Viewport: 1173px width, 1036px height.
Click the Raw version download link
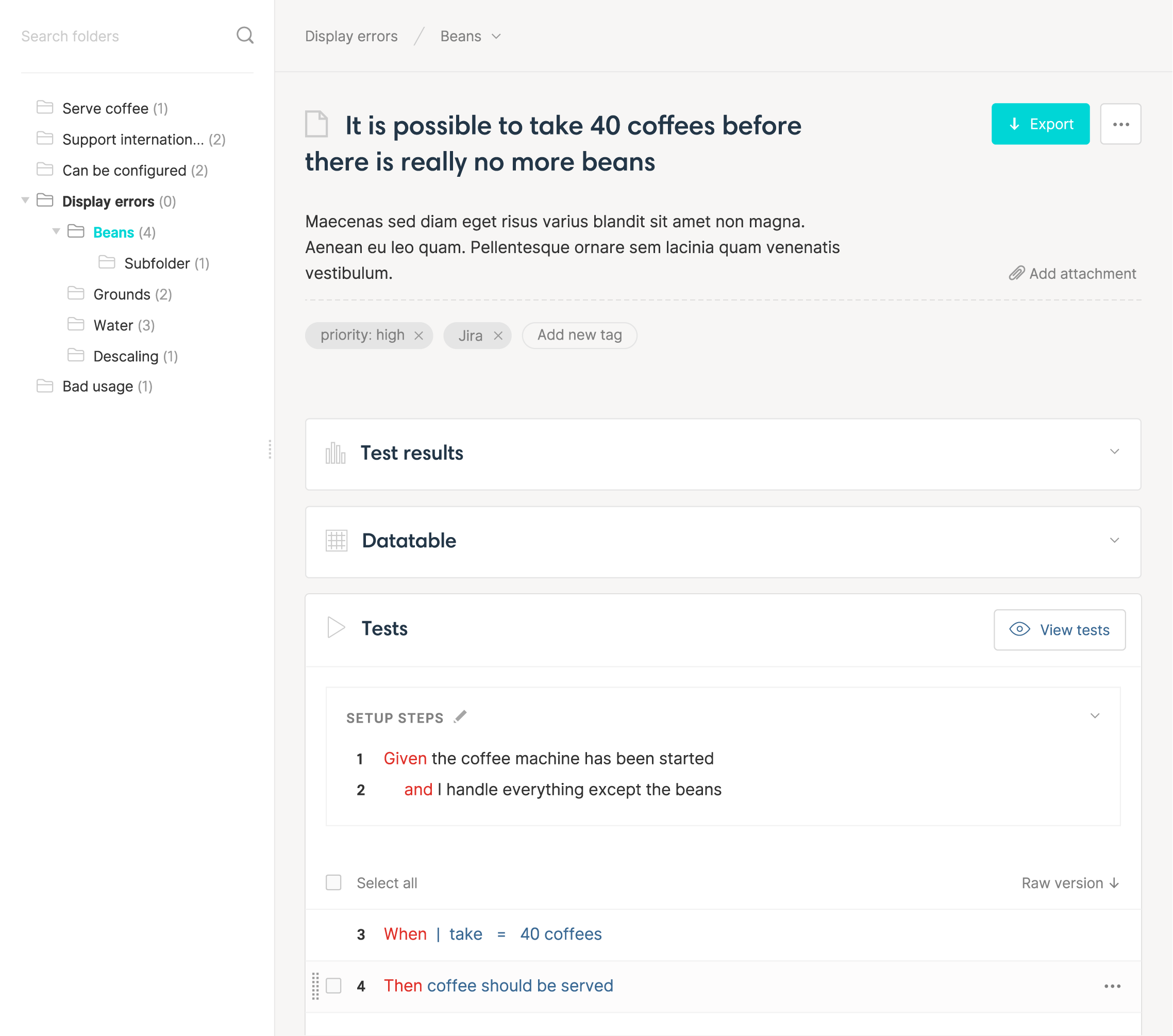coord(1070,883)
